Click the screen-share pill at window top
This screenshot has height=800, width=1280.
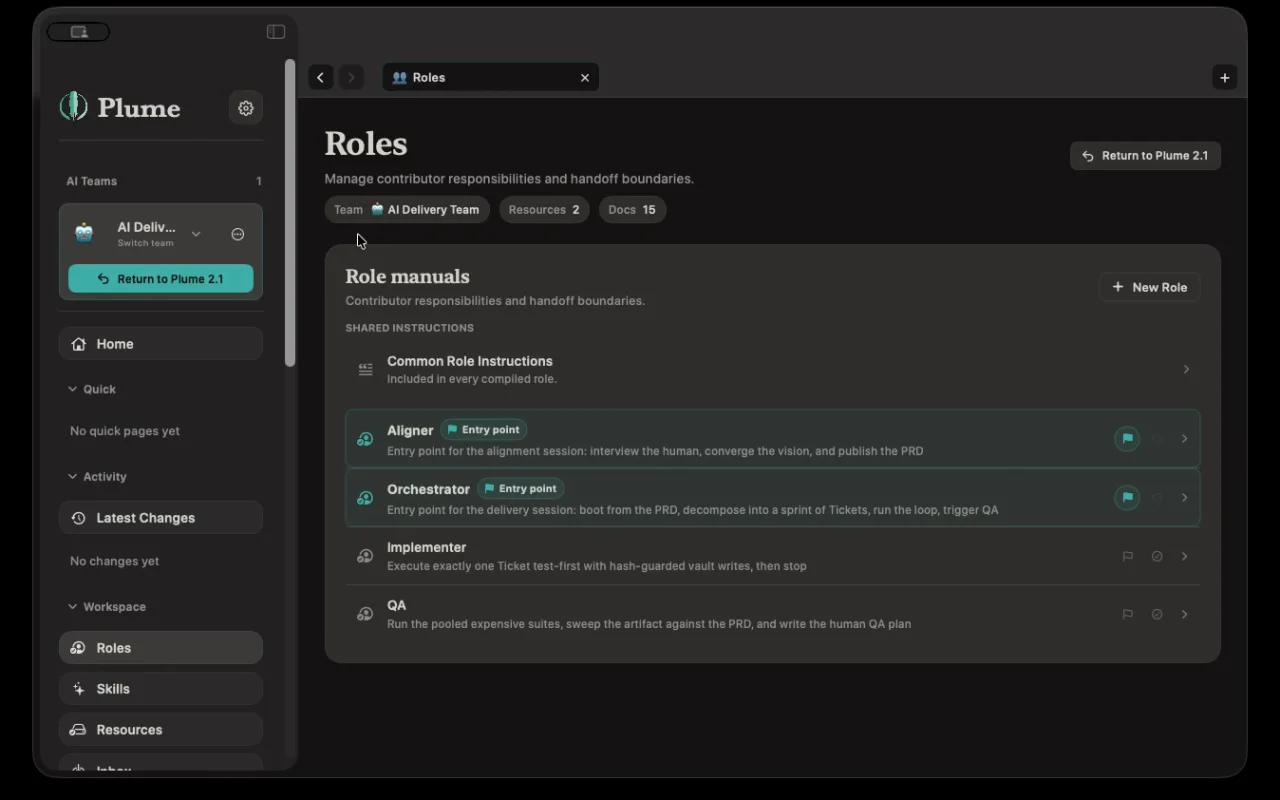tap(78, 32)
